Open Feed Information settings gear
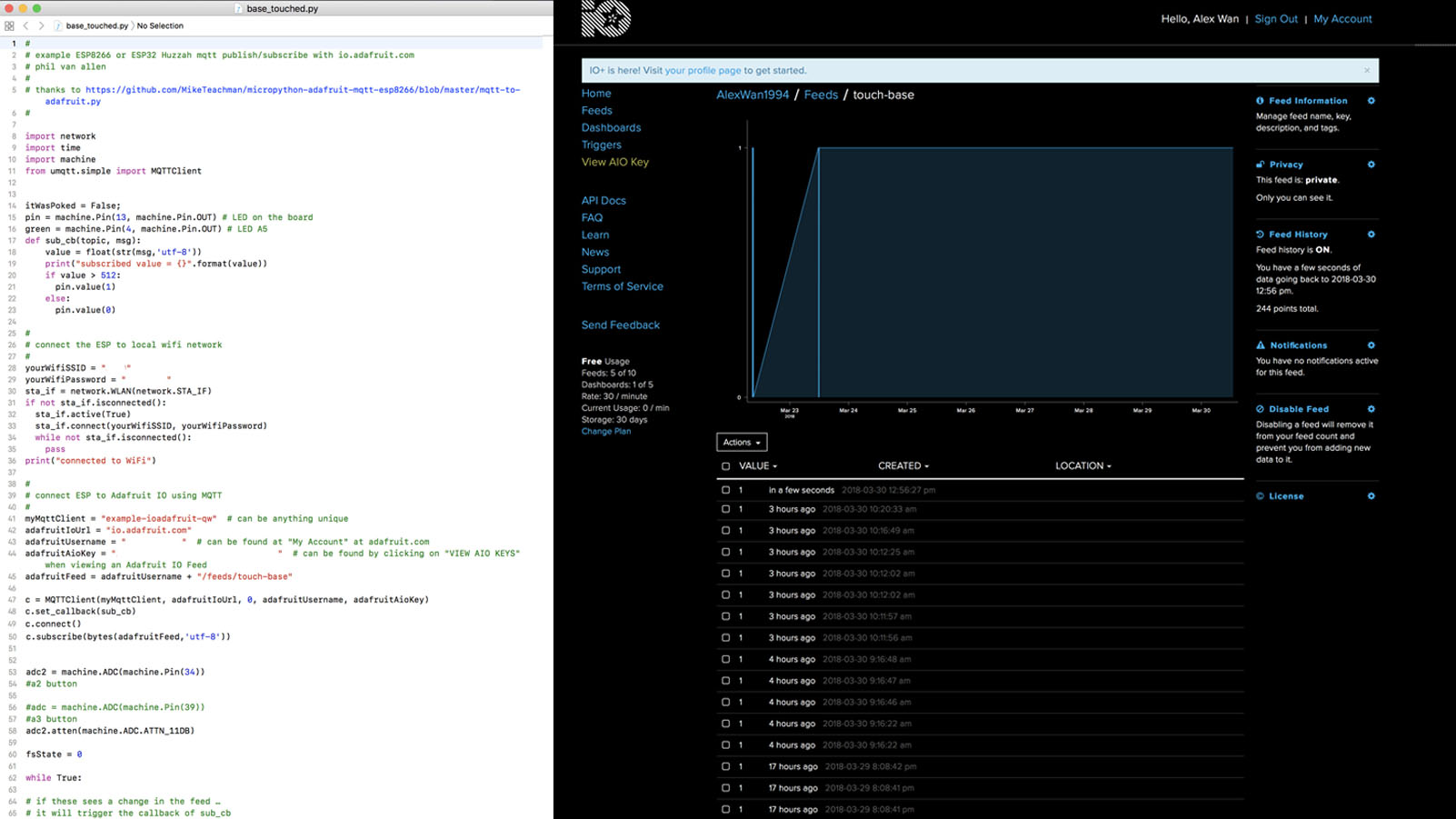Screen dimensions: 1456x819 pyautogui.click(x=1371, y=101)
